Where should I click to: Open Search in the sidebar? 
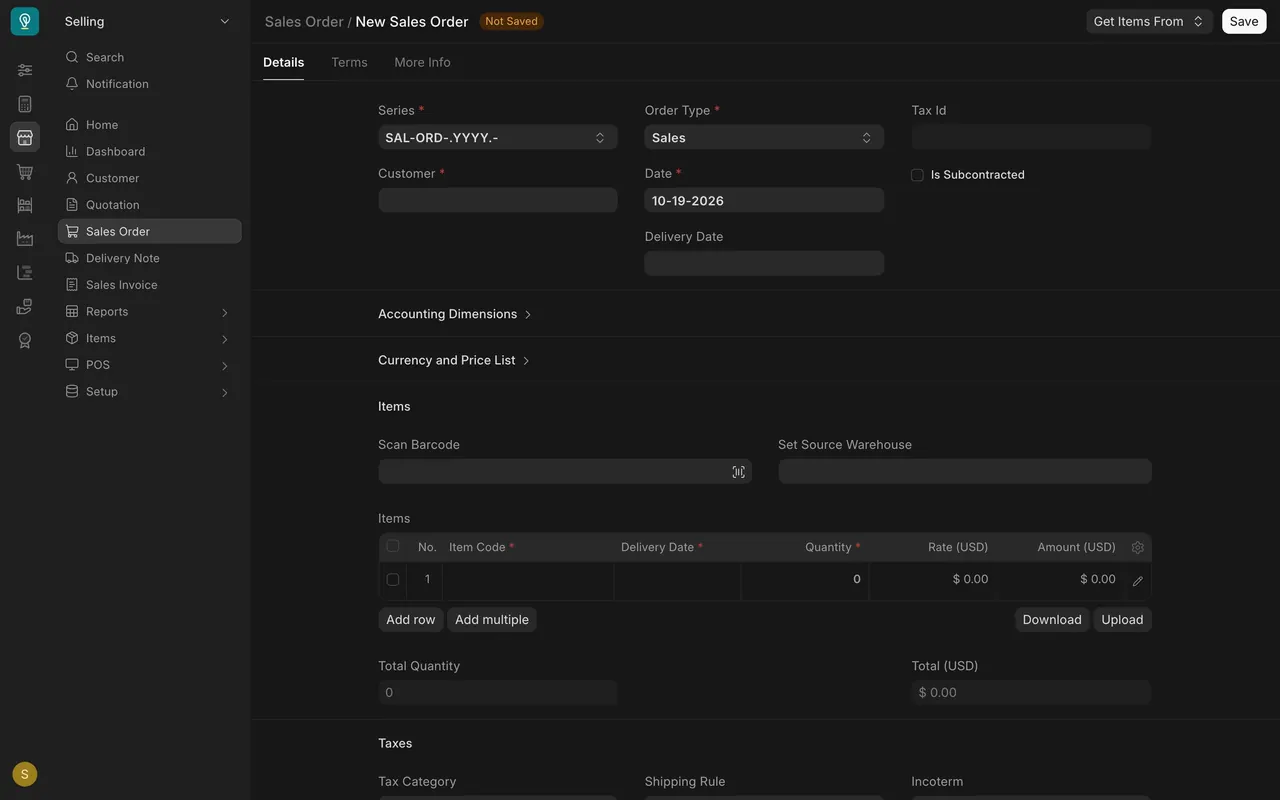click(150, 57)
